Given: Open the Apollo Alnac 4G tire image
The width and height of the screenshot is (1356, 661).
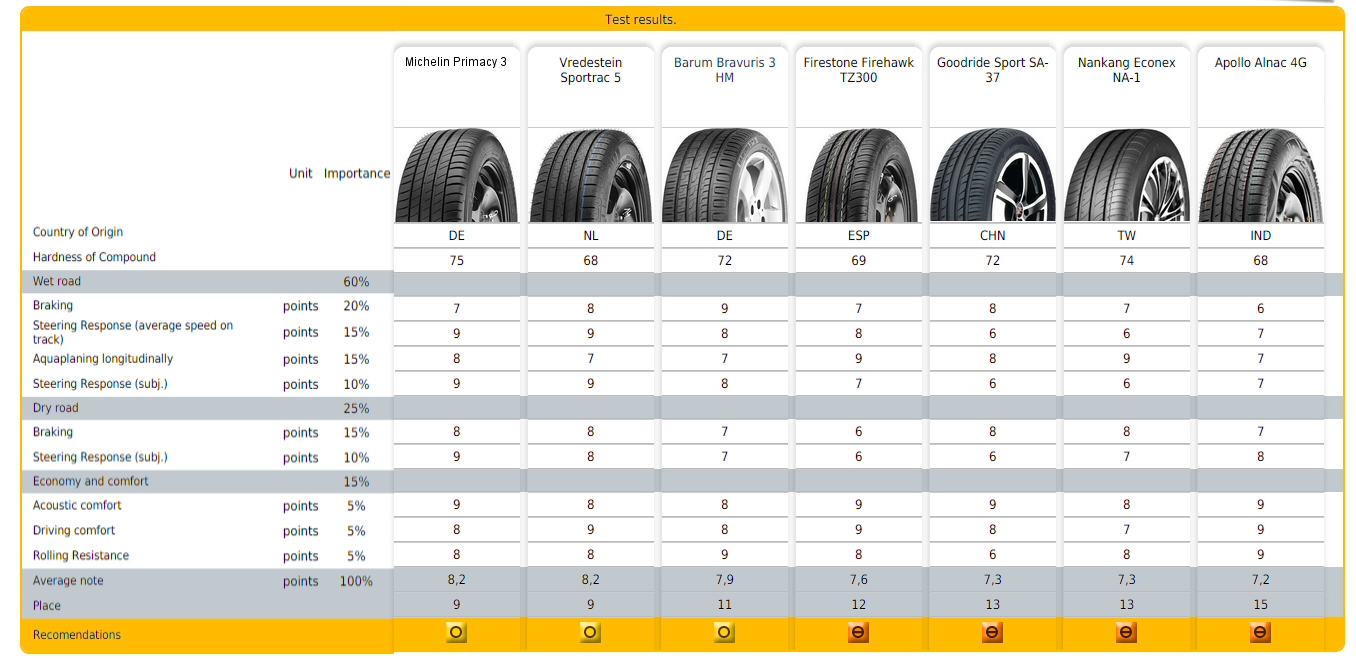Looking at the screenshot, I should pyautogui.click(x=1261, y=175).
